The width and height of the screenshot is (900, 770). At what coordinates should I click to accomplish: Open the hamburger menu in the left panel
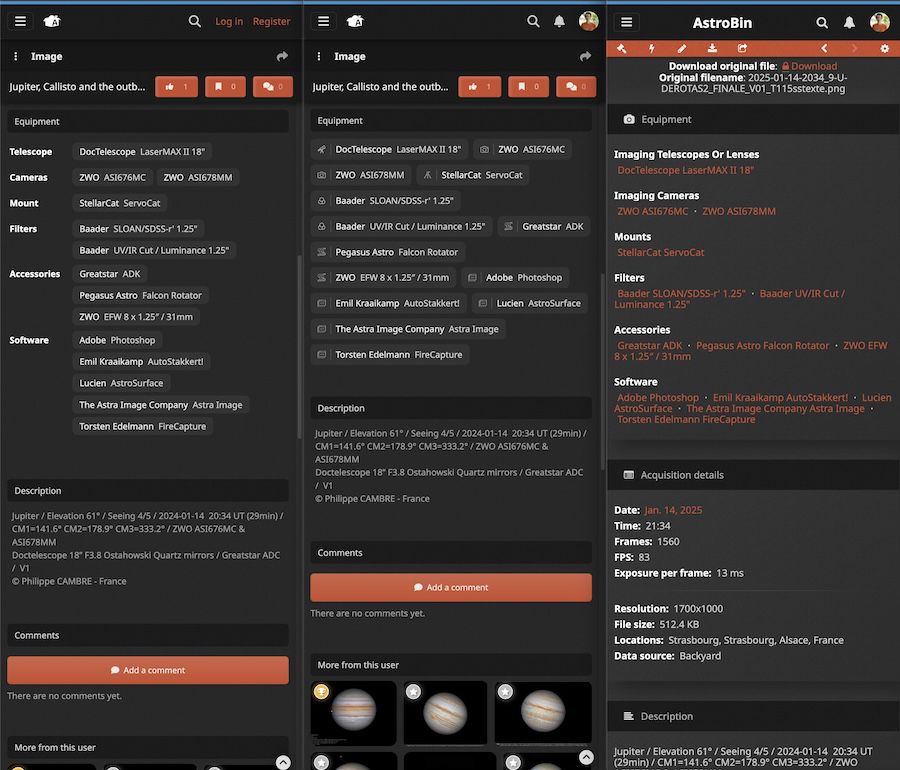point(20,21)
